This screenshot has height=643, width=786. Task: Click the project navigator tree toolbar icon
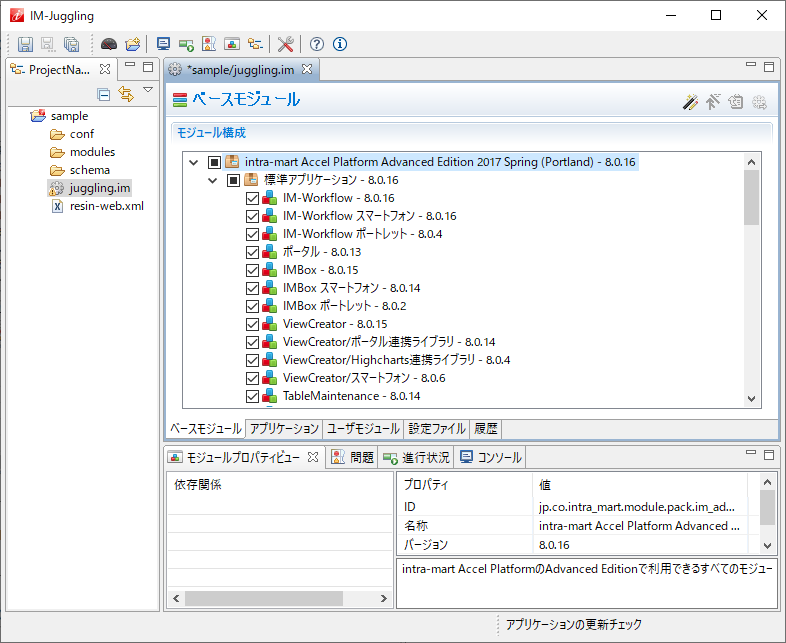255,44
